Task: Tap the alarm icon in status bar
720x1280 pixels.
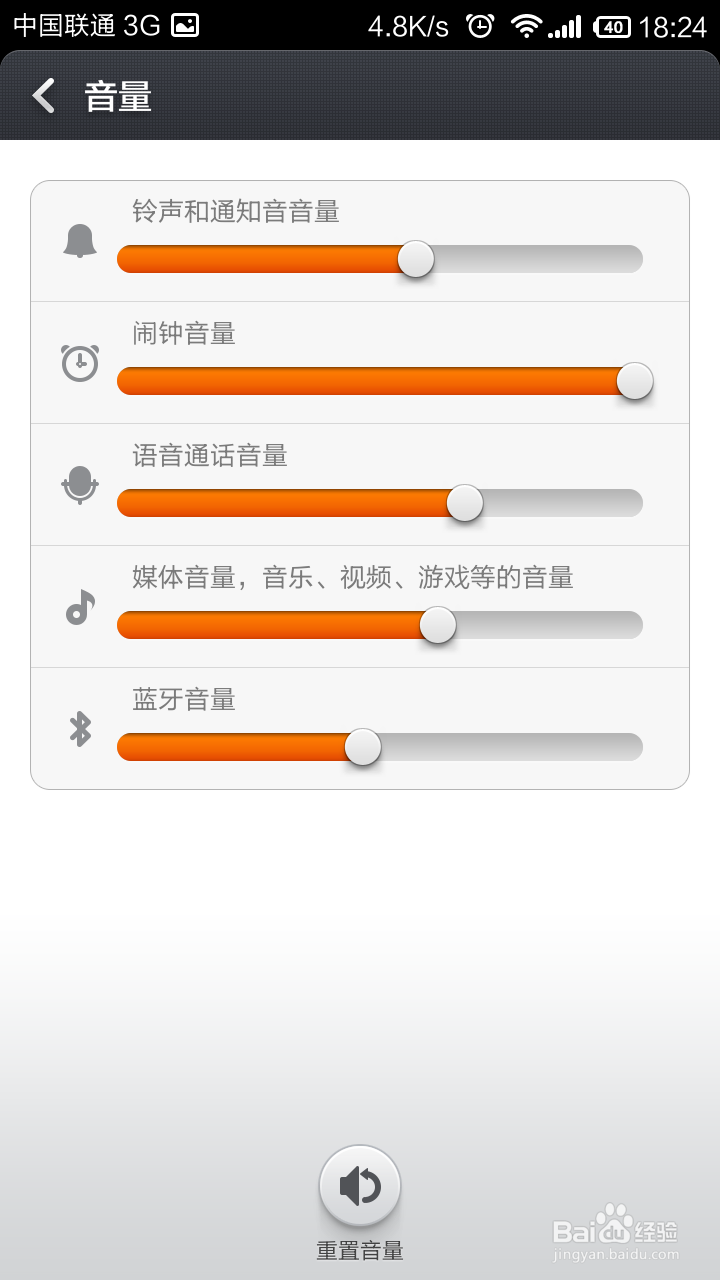Action: point(481,26)
